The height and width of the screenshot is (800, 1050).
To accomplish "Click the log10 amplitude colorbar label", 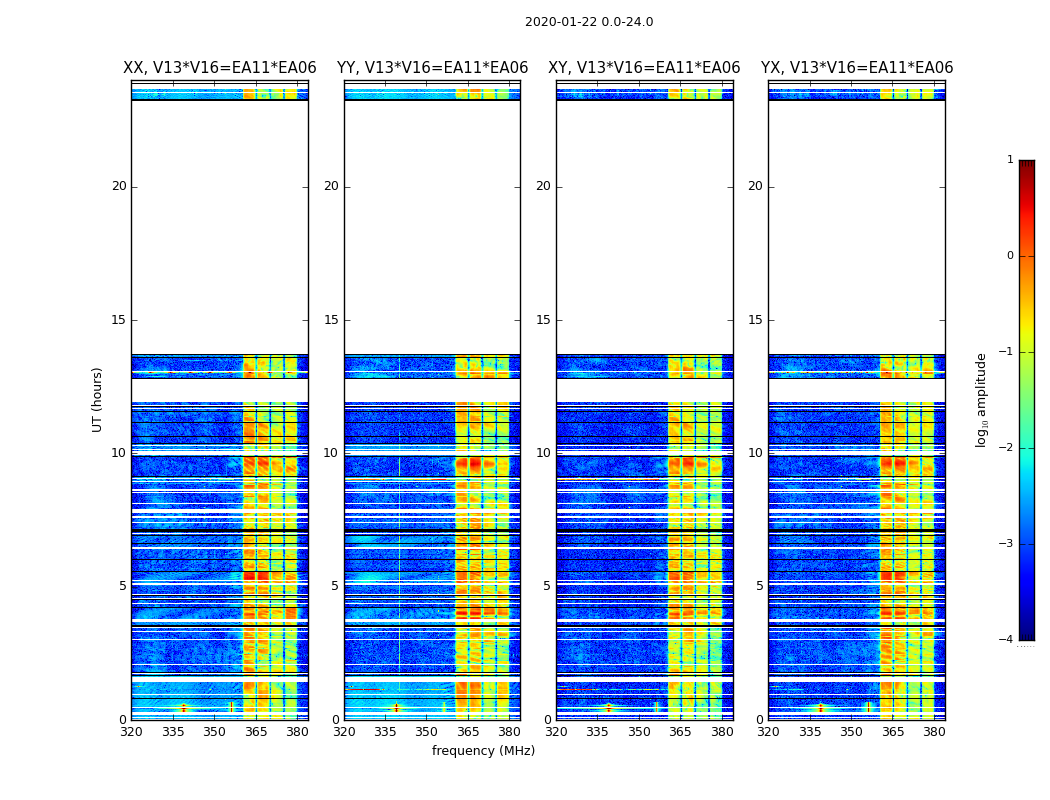I will pyautogui.click(x=981, y=400).
